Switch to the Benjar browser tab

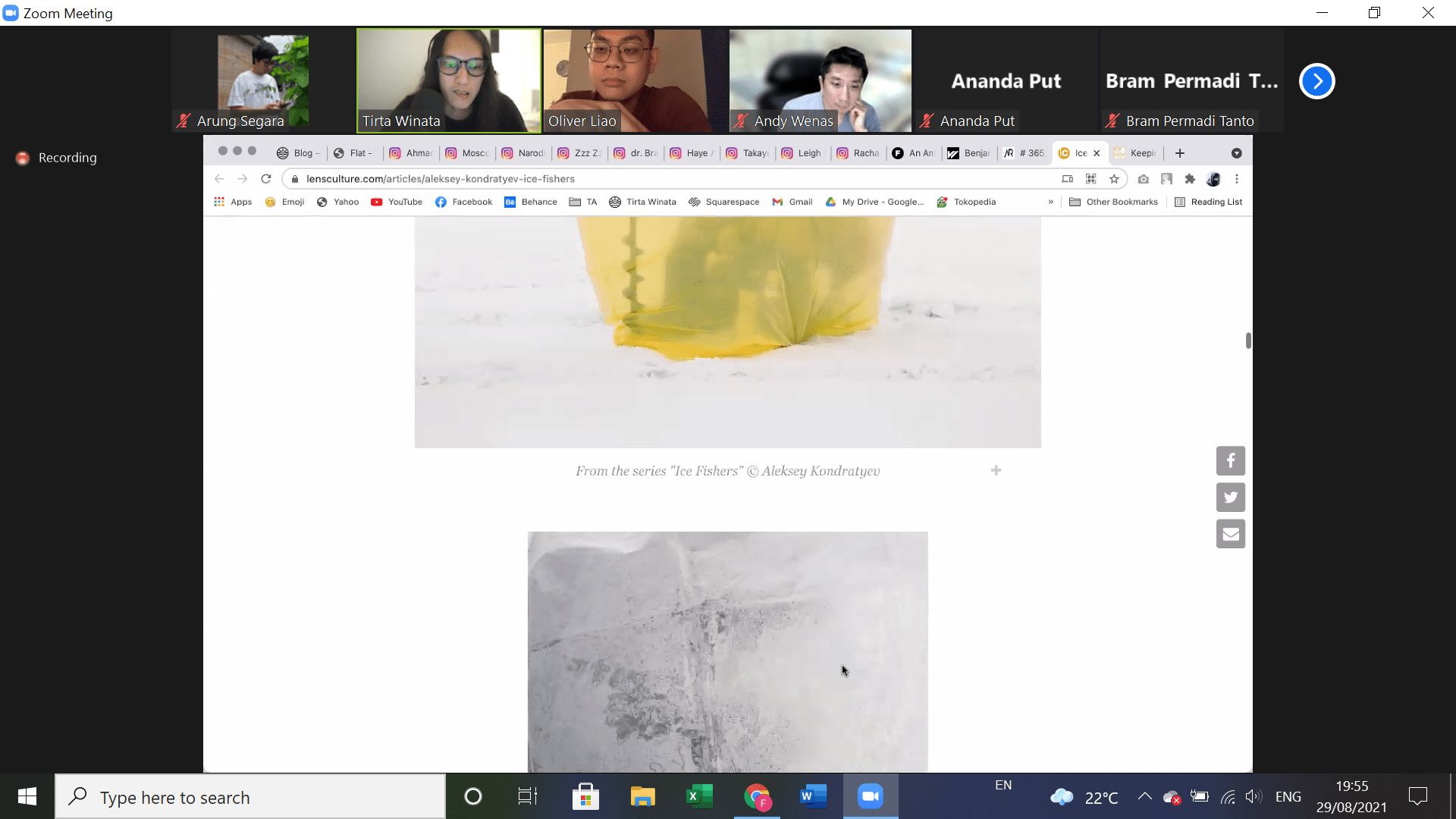pos(969,153)
